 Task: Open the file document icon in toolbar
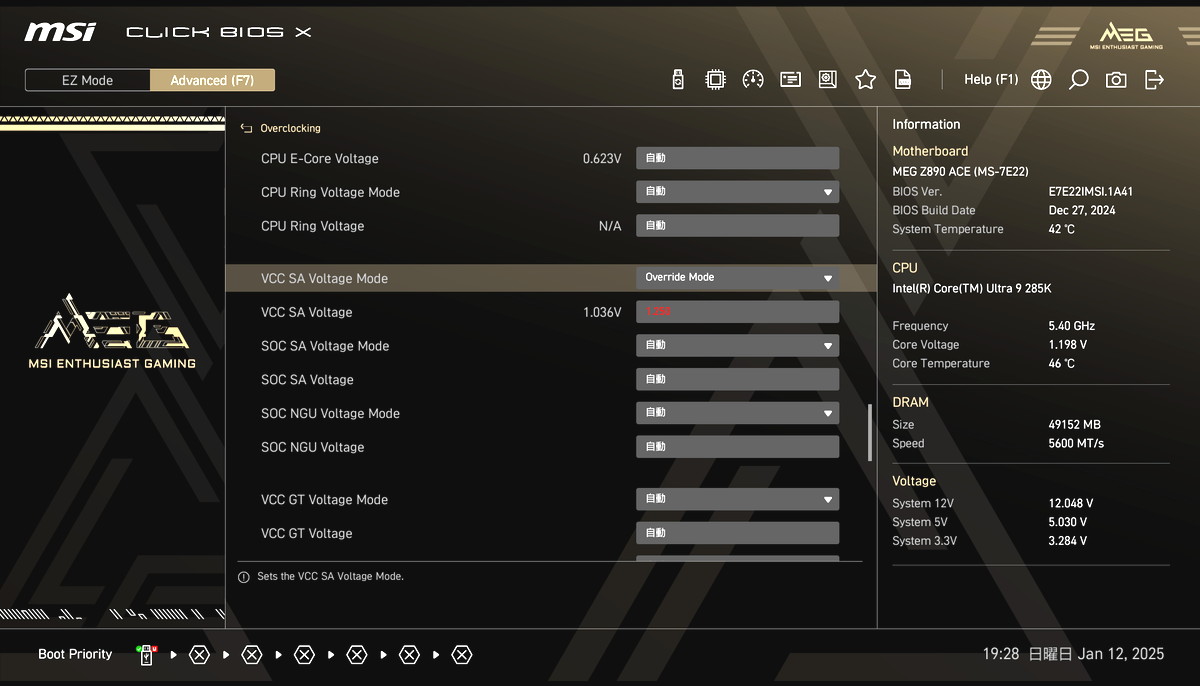point(903,80)
